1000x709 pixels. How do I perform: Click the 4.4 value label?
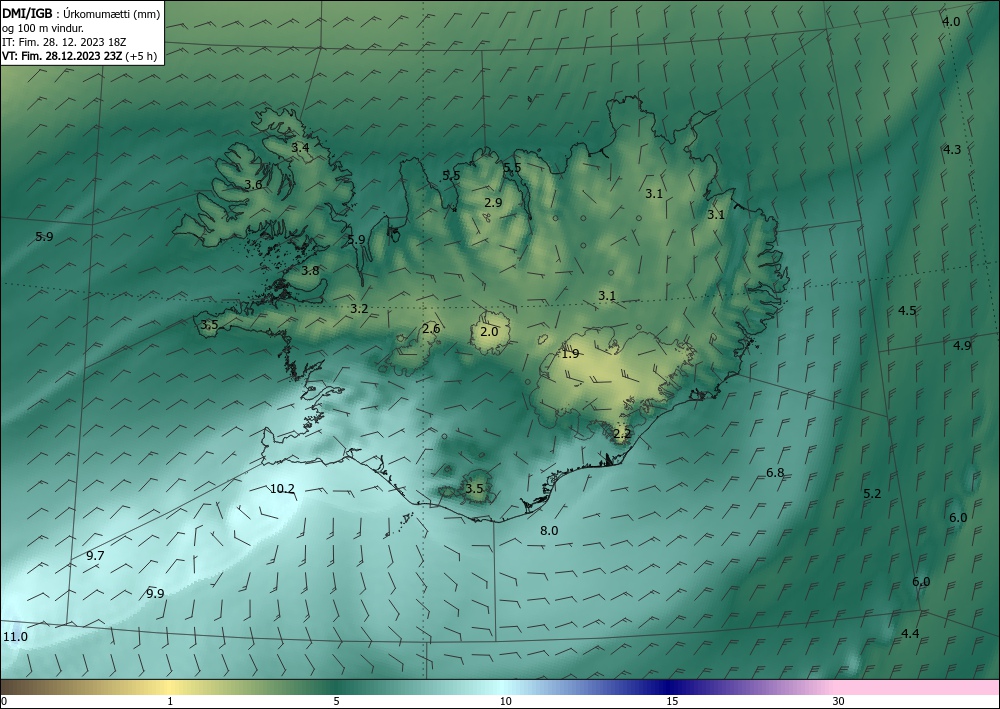[910, 634]
